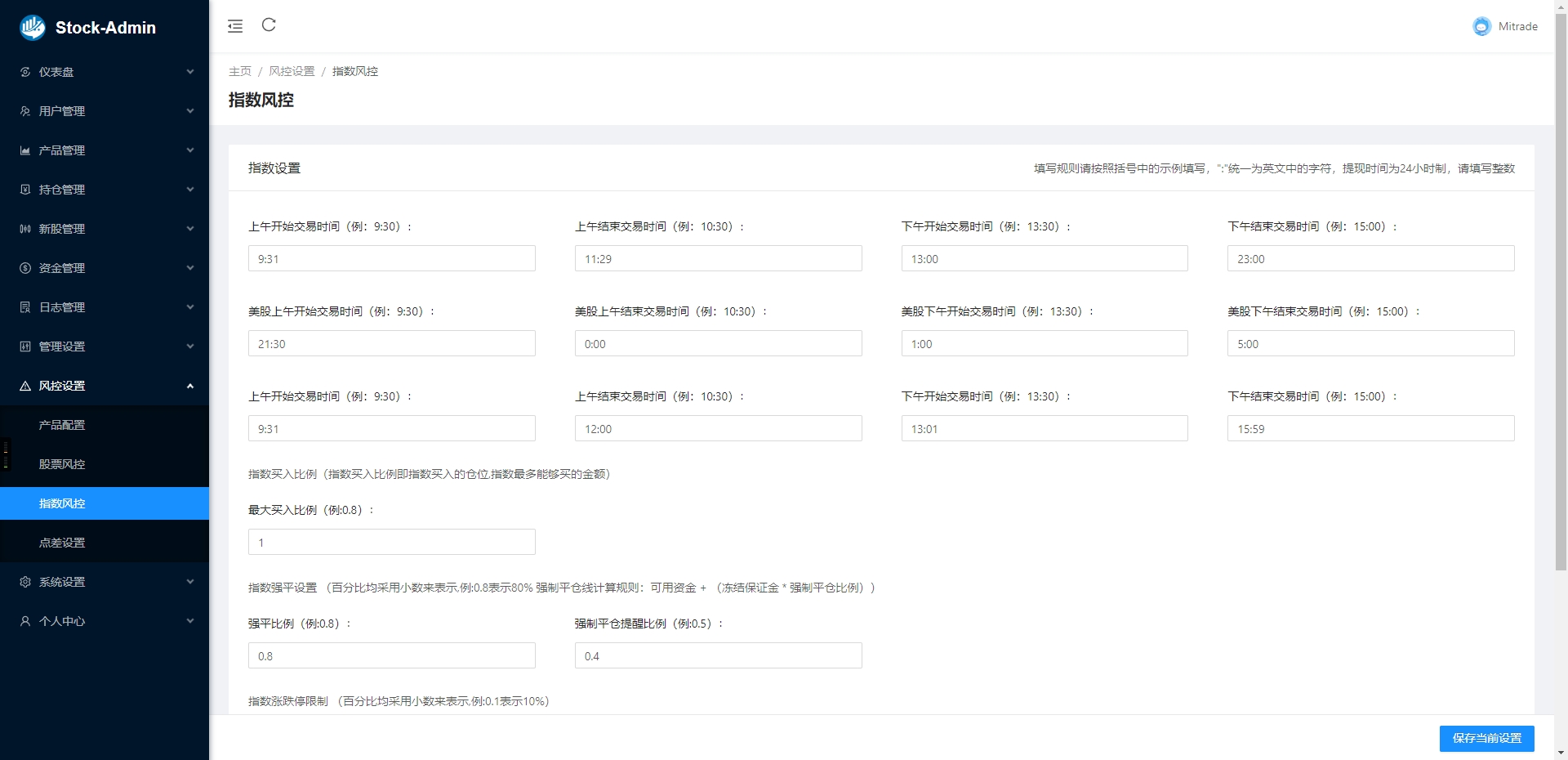Click the field containing 12:00
Viewport: 1568px width, 760px height.
point(719,428)
